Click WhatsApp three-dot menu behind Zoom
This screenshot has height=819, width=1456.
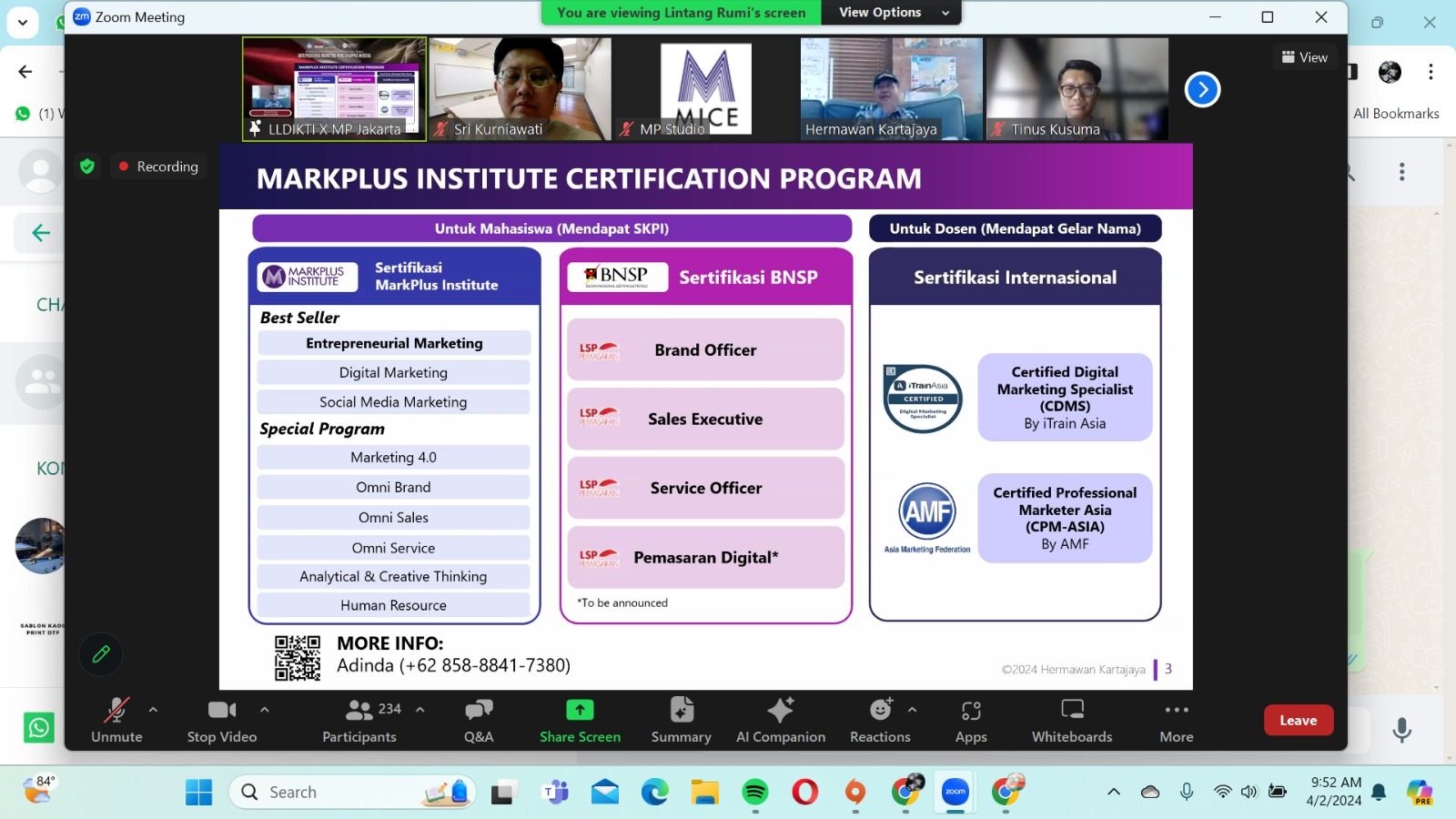click(1402, 172)
